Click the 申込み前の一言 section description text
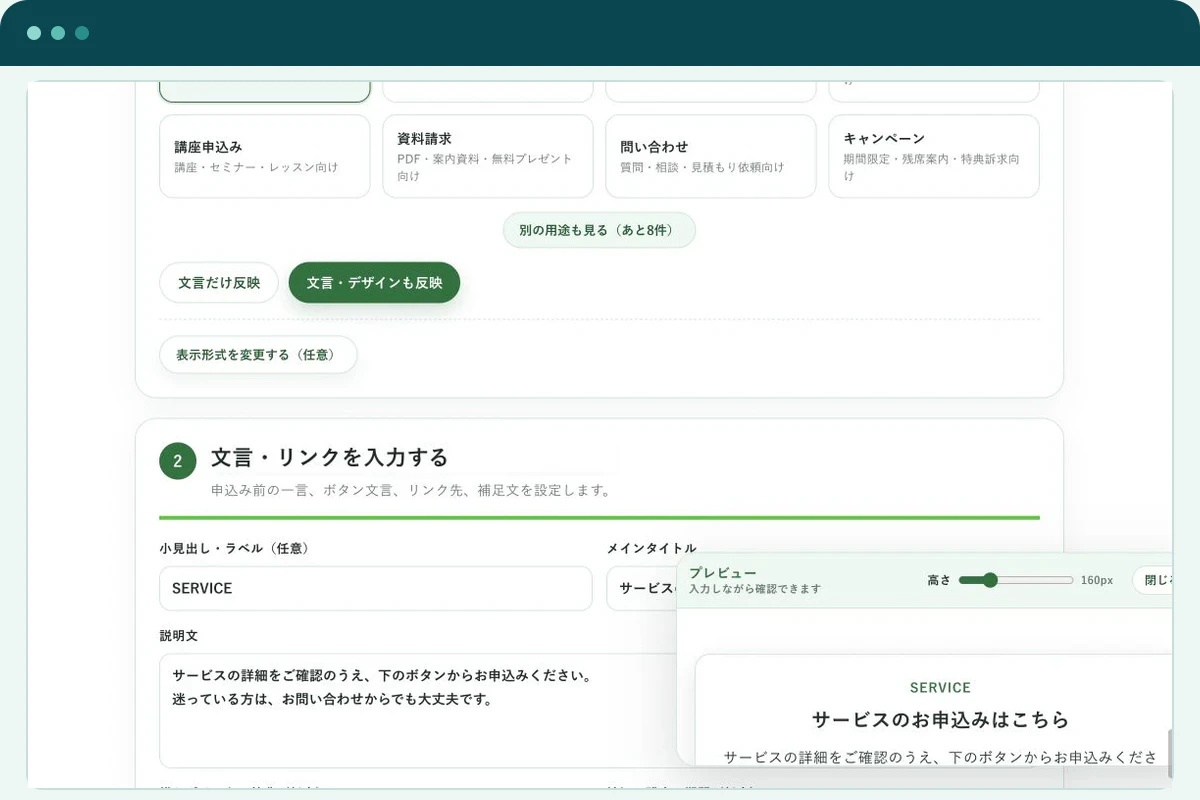The width and height of the screenshot is (1200, 800). click(x=410, y=491)
